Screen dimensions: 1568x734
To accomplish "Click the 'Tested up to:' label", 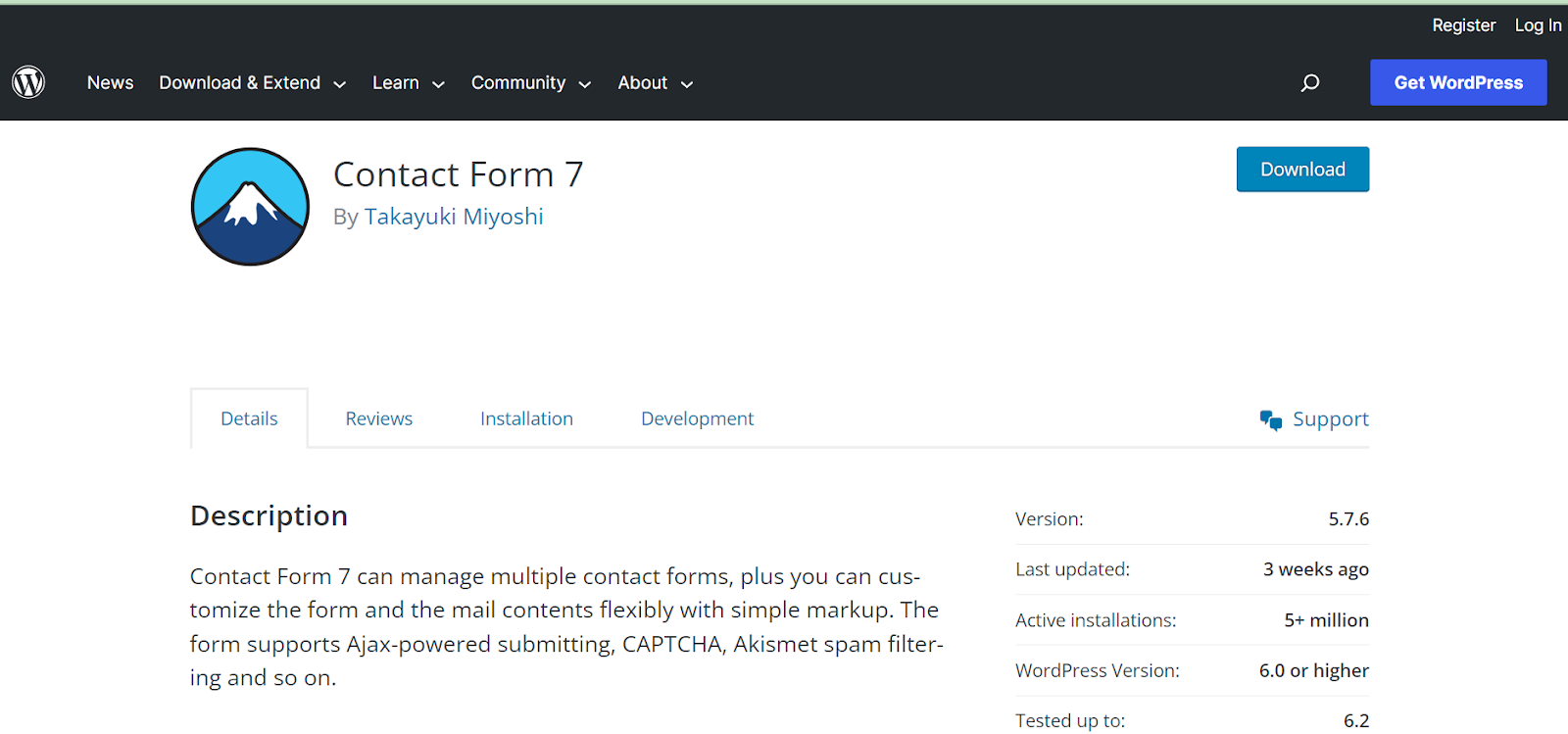I will coord(1070,720).
